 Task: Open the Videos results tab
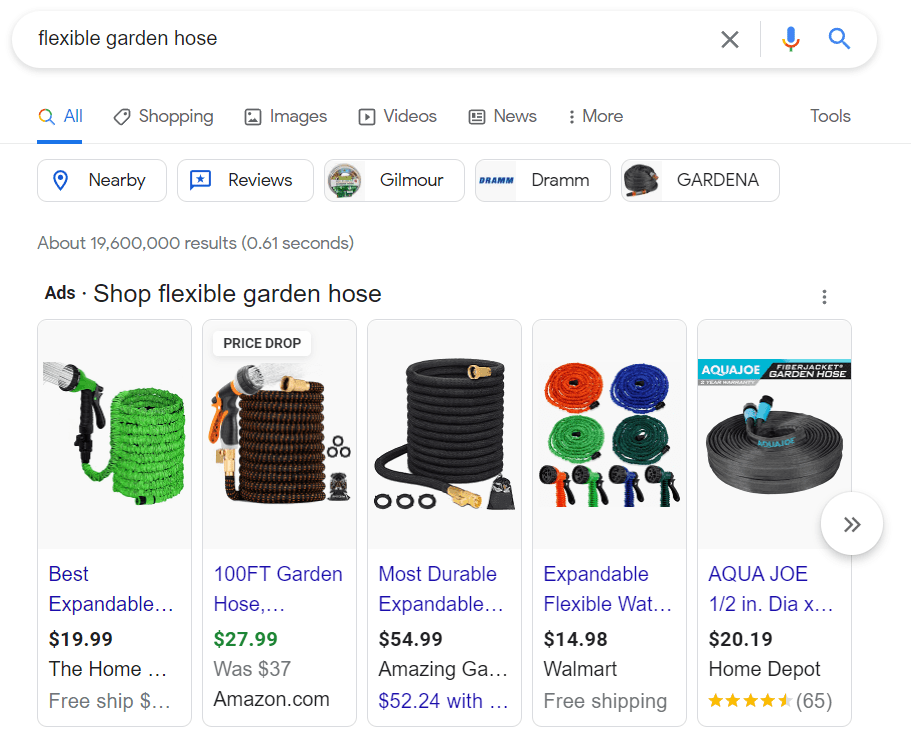coord(397,117)
